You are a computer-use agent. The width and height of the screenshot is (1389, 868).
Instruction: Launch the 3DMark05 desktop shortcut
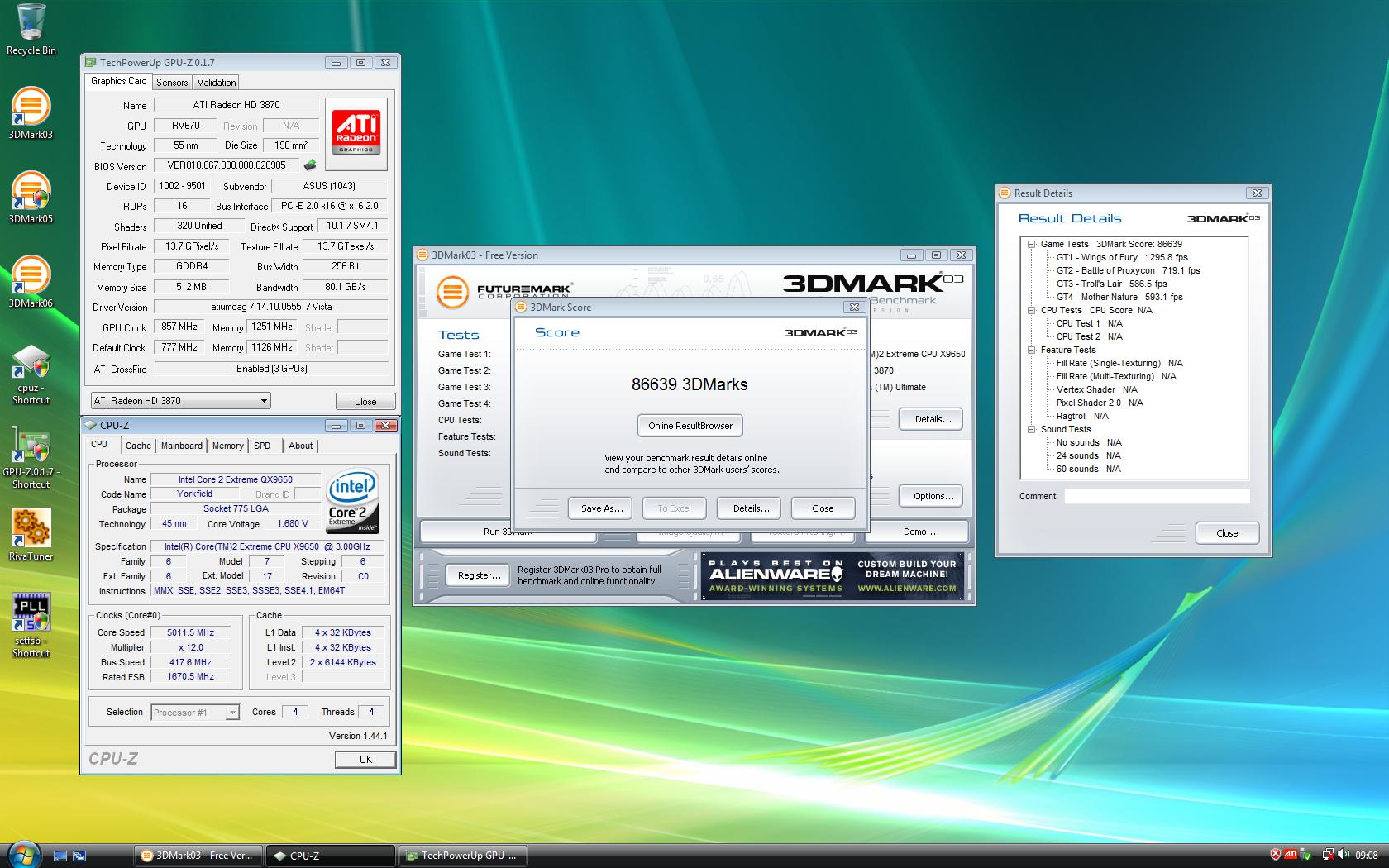click(31, 198)
